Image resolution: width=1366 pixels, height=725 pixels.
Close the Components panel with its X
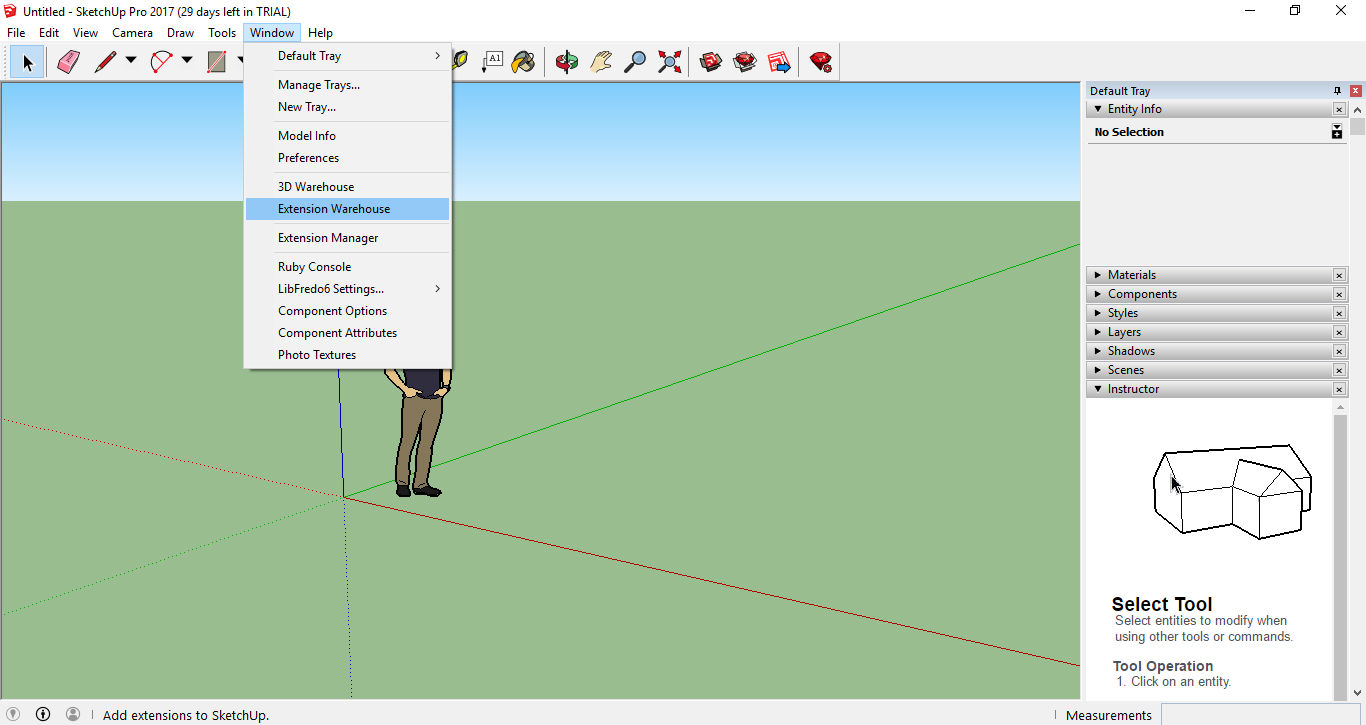1339,294
